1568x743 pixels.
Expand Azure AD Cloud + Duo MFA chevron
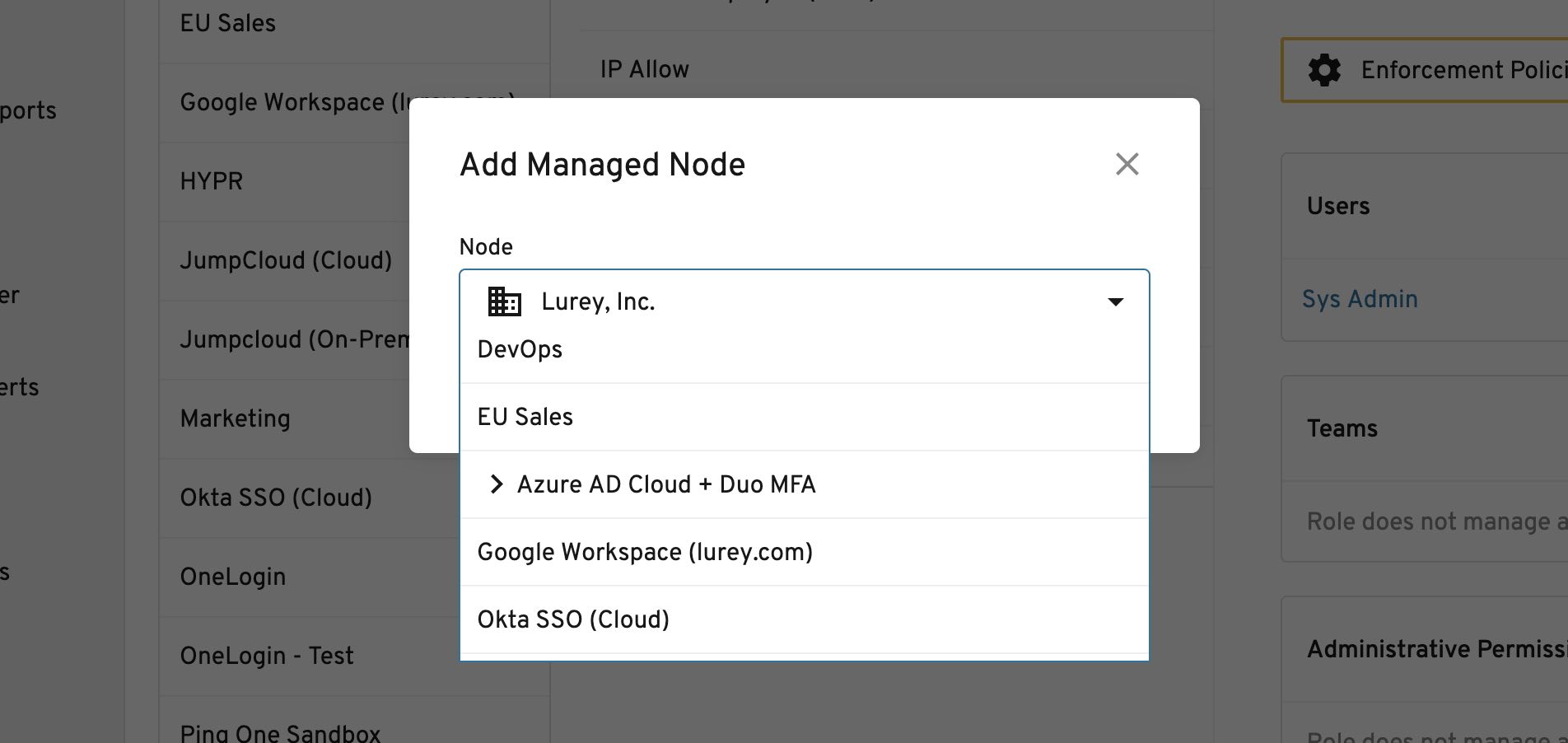click(496, 484)
